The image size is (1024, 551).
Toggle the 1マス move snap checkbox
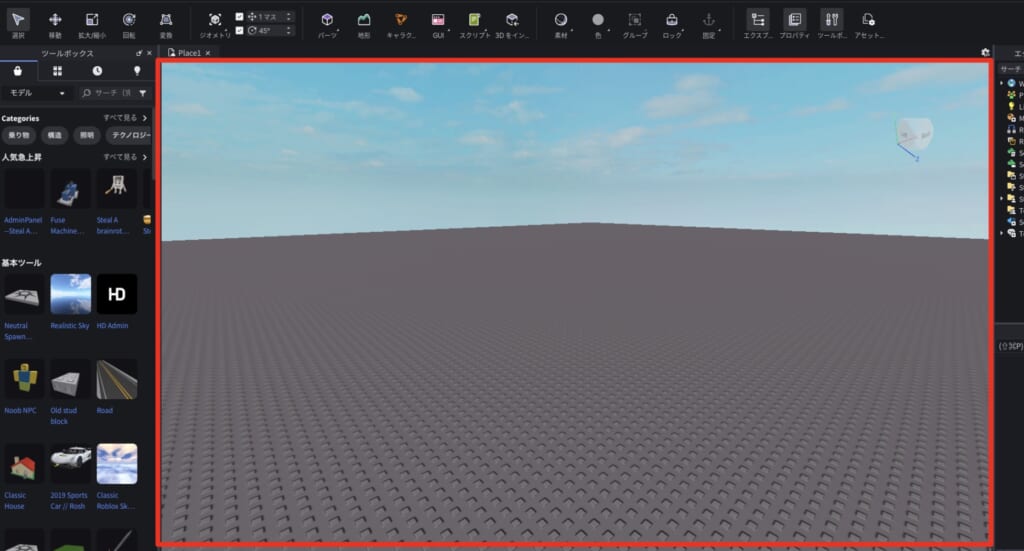tap(239, 16)
